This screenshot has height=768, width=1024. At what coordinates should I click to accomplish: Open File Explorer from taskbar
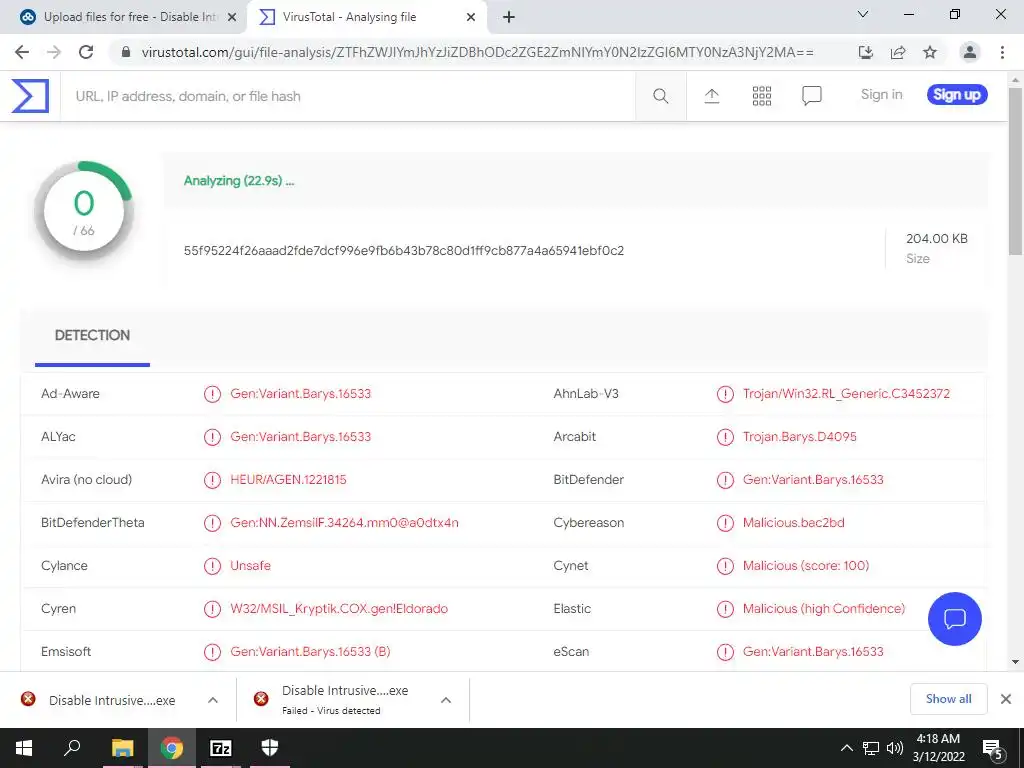122,748
